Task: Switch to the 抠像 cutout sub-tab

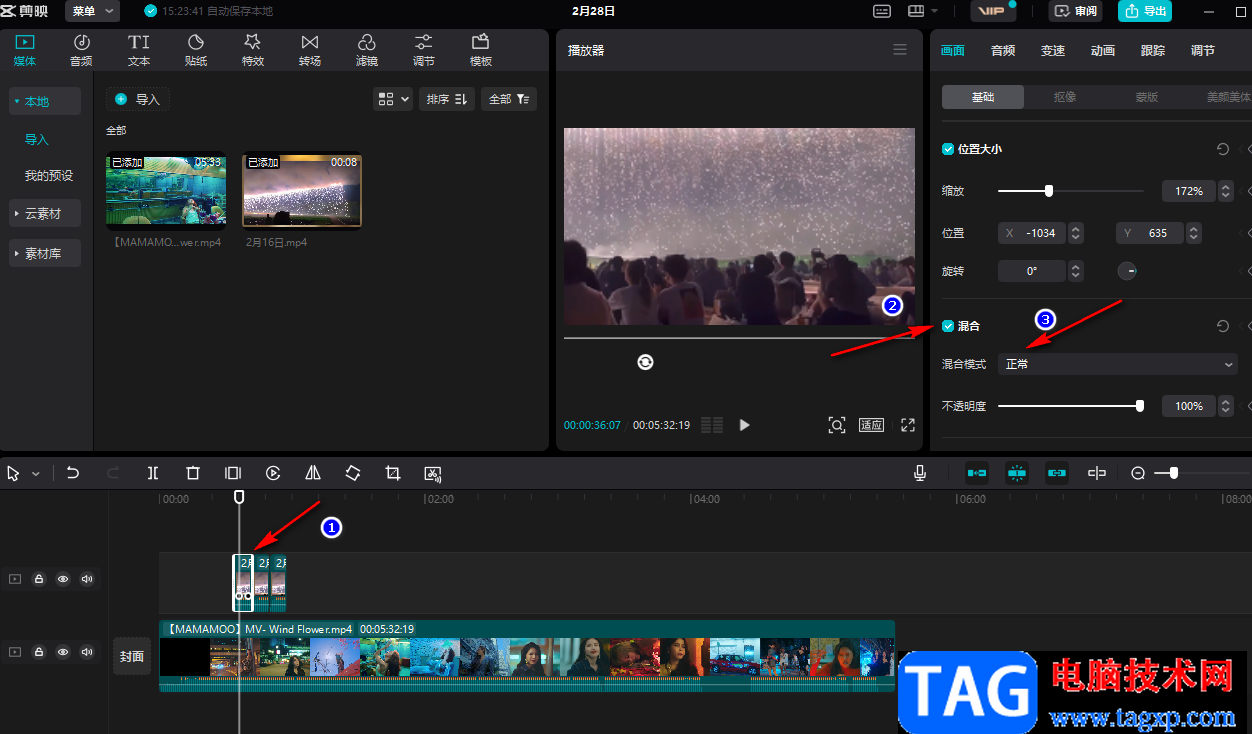Action: tap(1065, 97)
